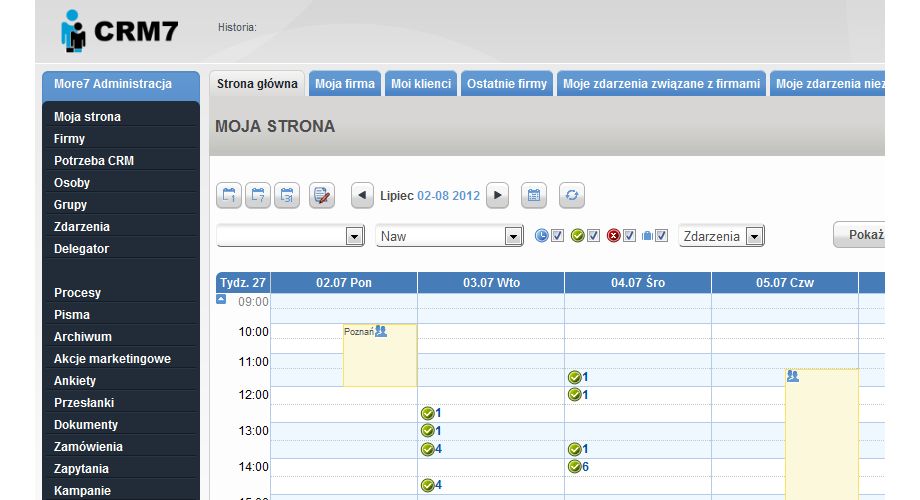Toggle the briefcase filter checkbox
The width and height of the screenshot is (920, 500).
tap(662, 236)
